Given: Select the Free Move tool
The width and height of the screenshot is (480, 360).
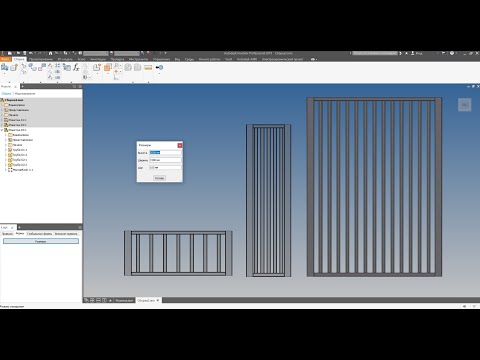Looking at the screenshot, I should [x=24, y=66].
